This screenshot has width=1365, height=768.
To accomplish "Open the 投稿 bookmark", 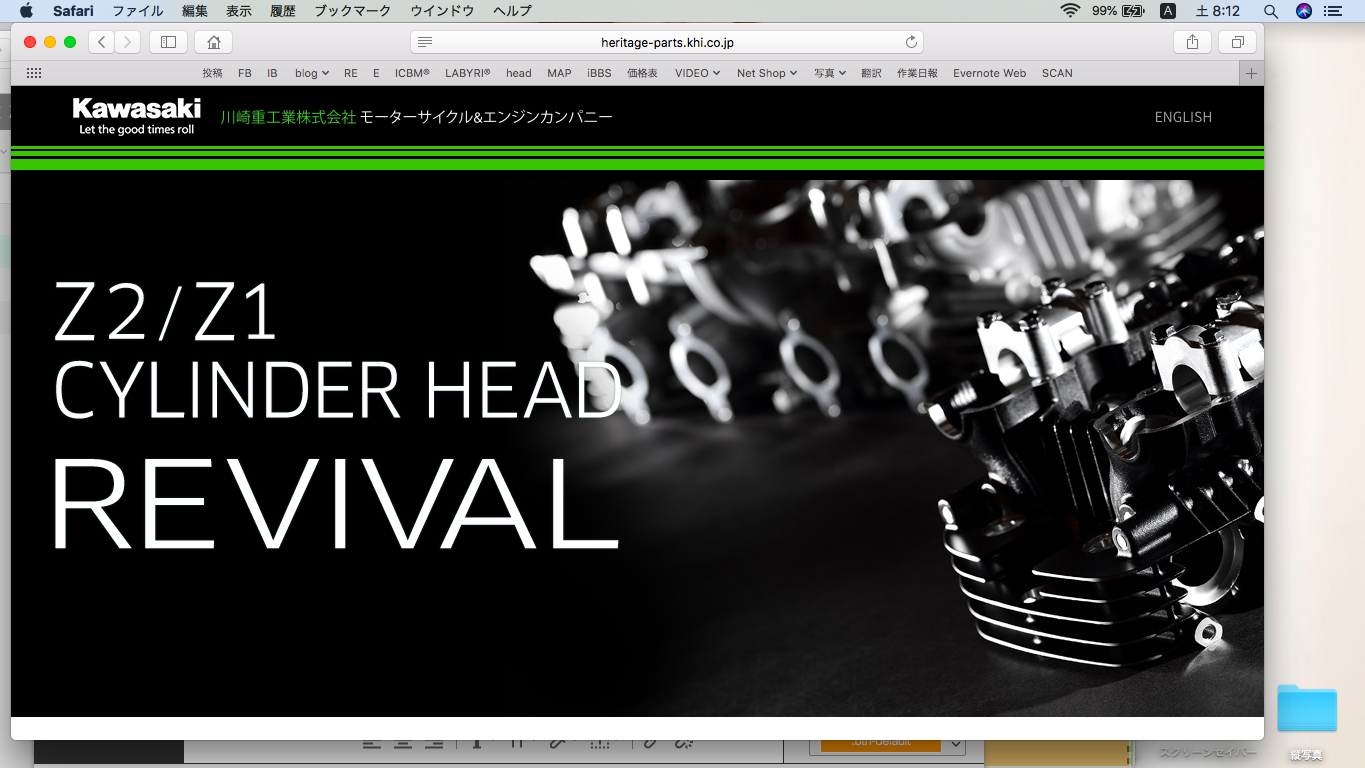I will (x=212, y=73).
